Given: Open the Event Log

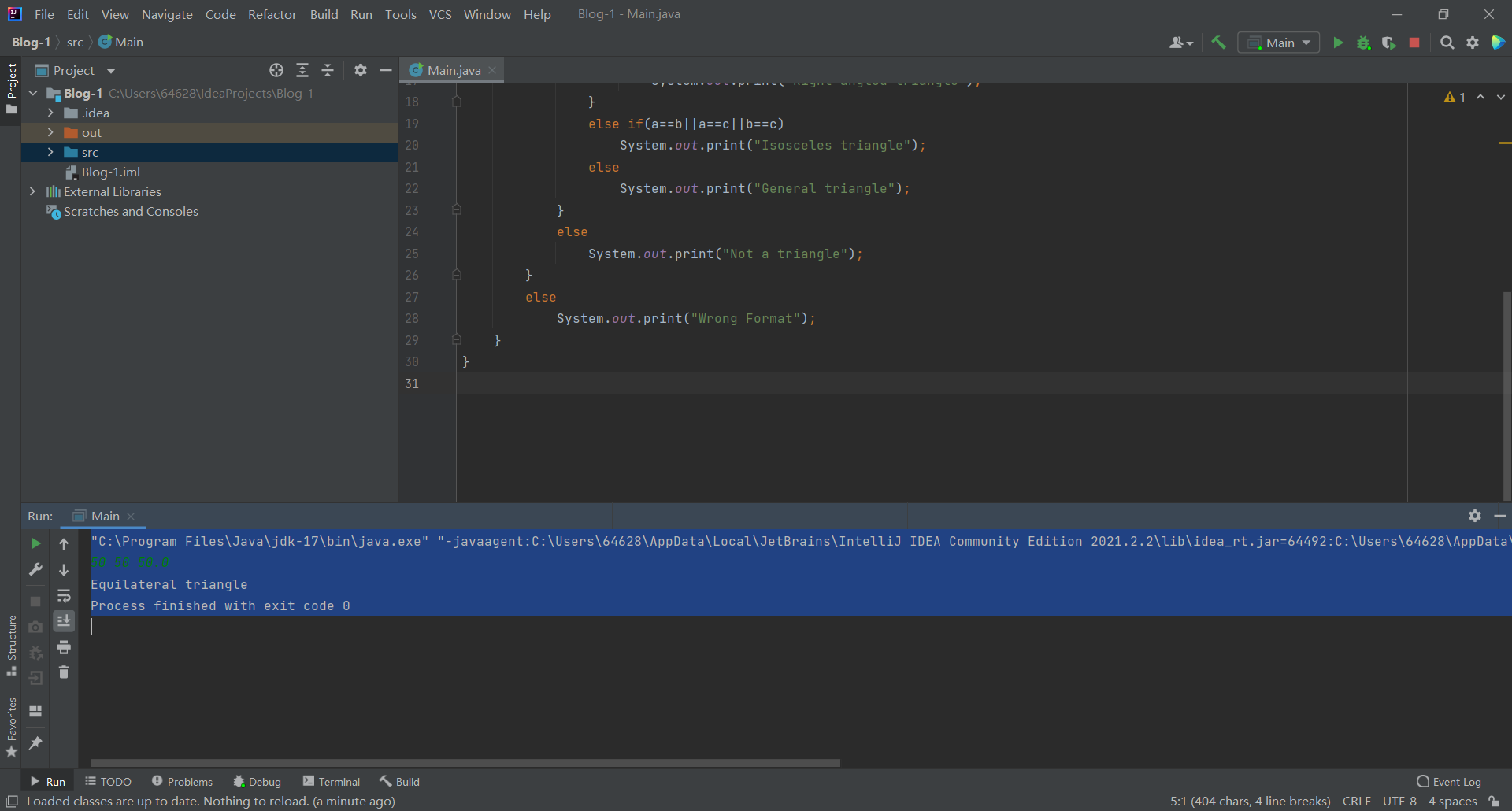Looking at the screenshot, I should [1449, 781].
